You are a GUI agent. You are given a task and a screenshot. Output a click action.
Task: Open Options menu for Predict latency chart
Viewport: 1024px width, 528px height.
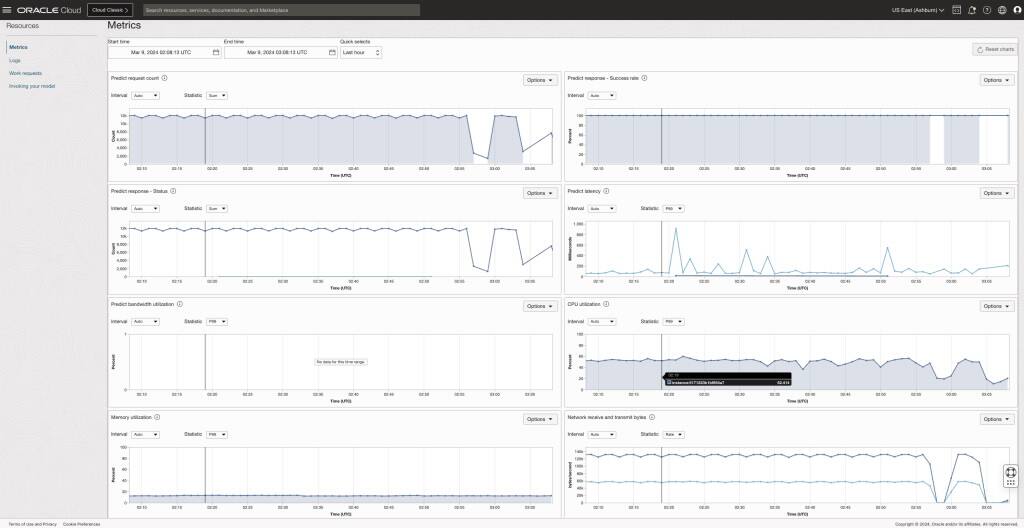[x=997, y=193]
